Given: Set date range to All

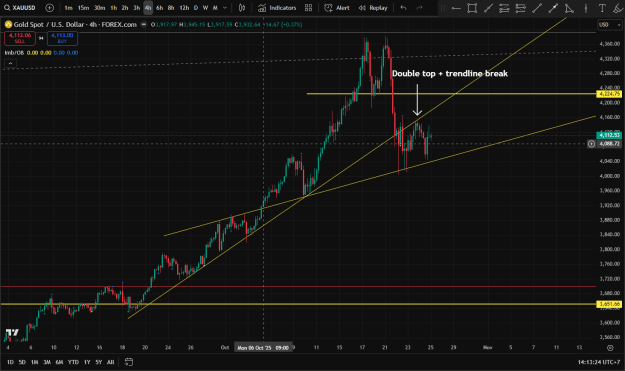Looking at the screenshot, I should tap(110, 362).
